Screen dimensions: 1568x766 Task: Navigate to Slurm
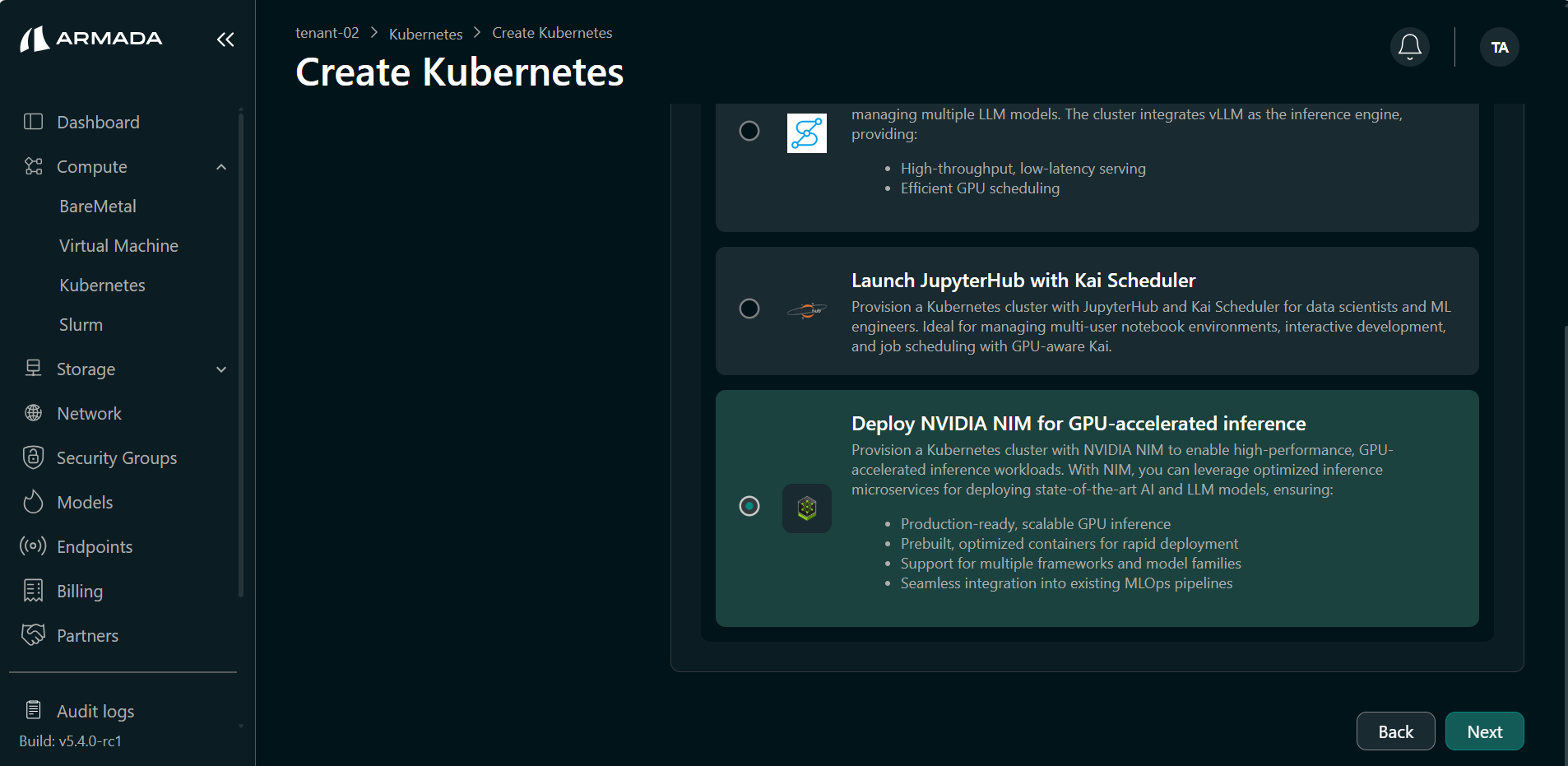pyautogui.click(x=81, y=325)
